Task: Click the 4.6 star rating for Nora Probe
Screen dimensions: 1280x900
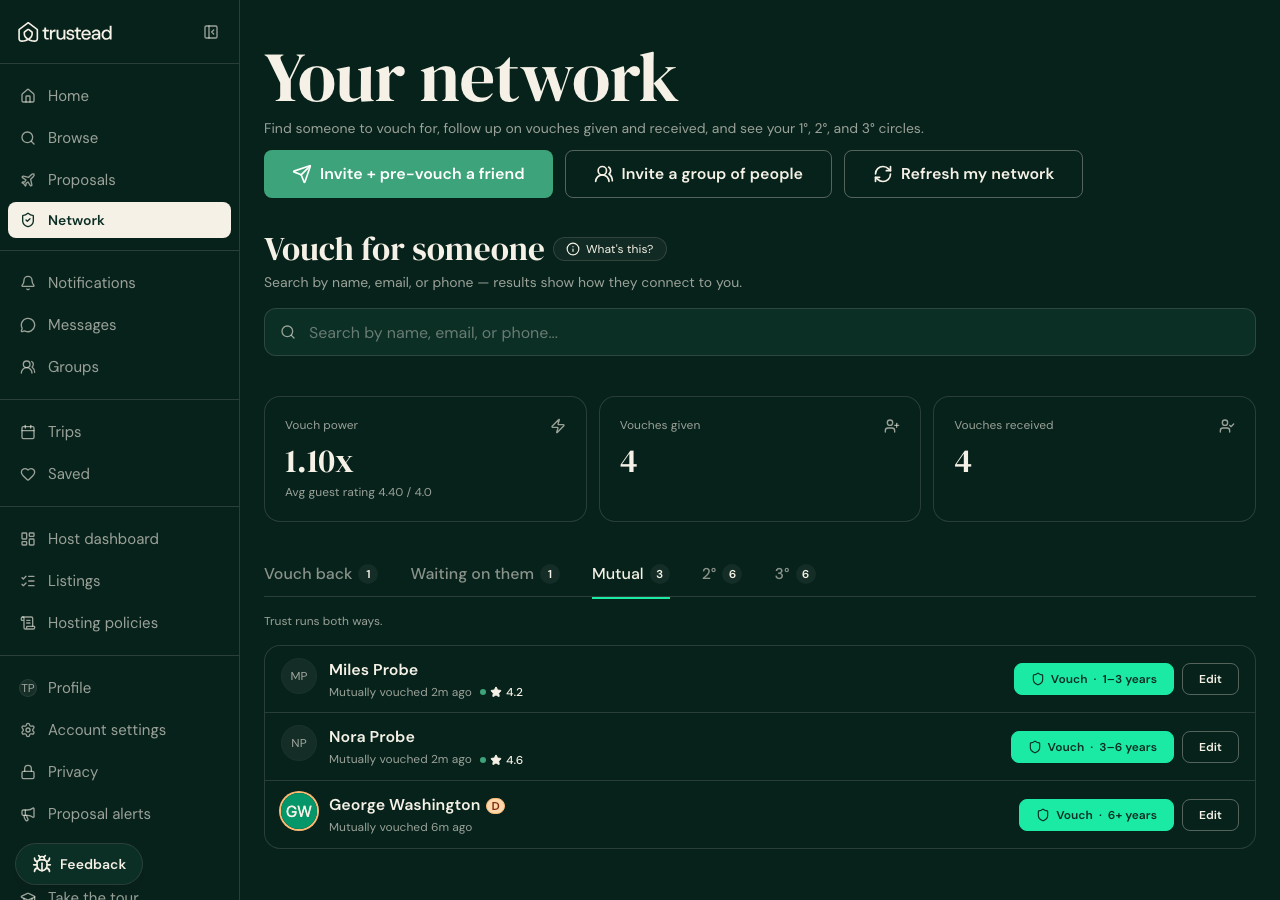Action: [506, 760]
